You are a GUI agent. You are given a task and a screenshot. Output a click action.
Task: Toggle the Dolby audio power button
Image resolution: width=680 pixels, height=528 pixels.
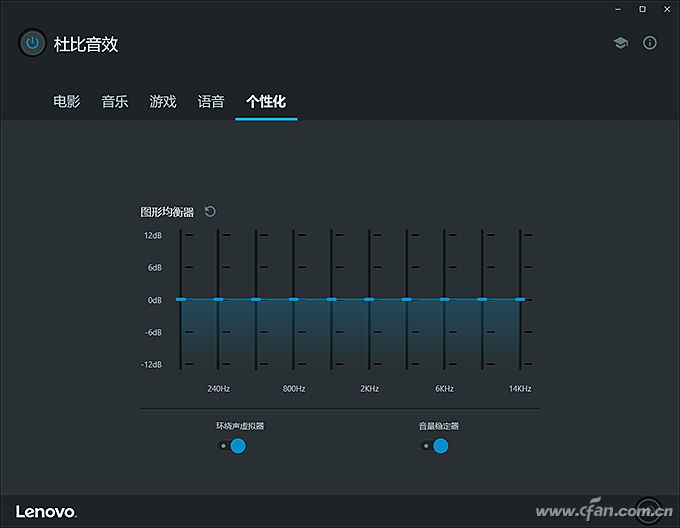point(32,43)
